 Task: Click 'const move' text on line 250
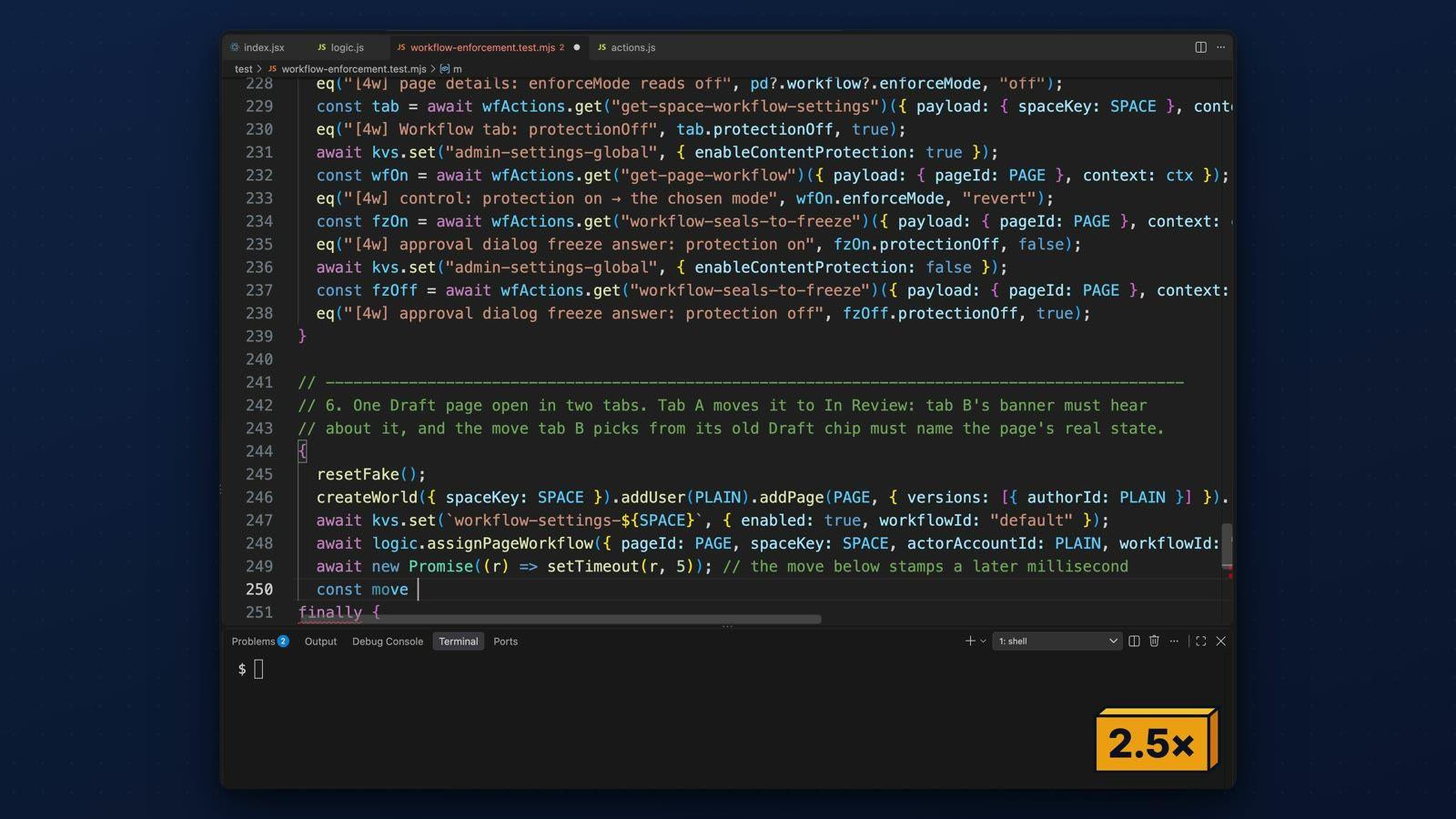click(362, 590)
